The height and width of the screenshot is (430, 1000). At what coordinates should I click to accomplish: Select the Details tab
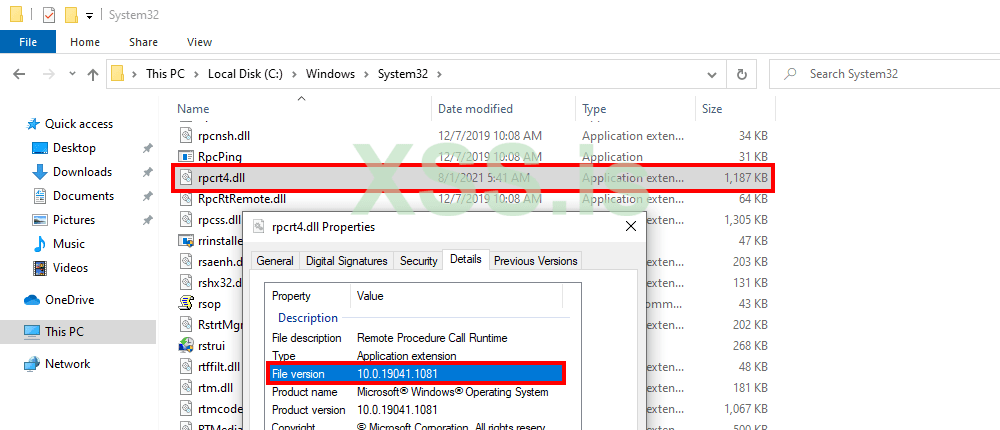coord(466,259)
